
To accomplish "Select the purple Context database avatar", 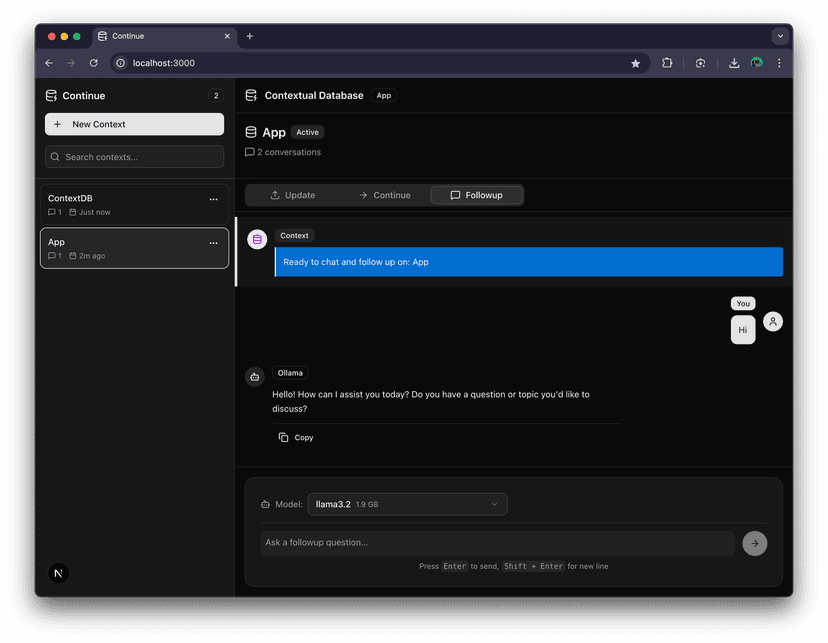I will tap(257, 239).
